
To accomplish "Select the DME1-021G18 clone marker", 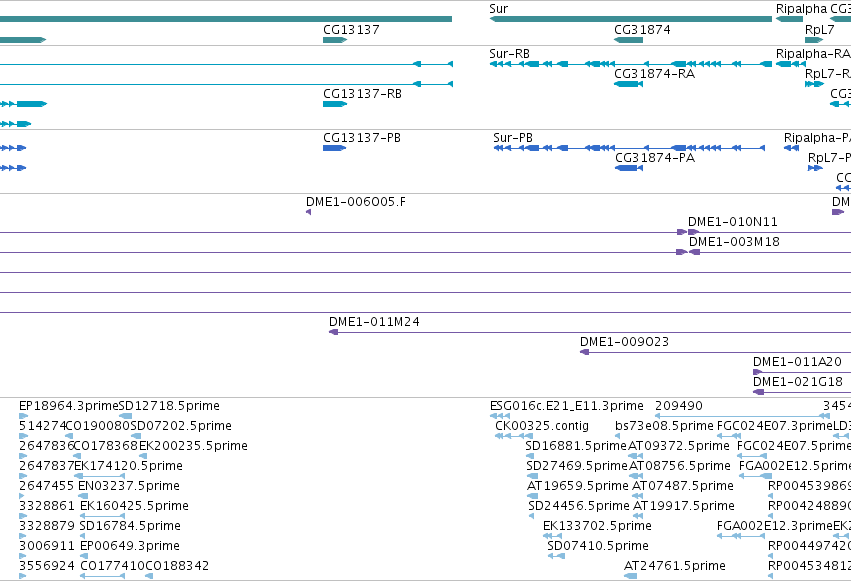I will coord(759,392).
